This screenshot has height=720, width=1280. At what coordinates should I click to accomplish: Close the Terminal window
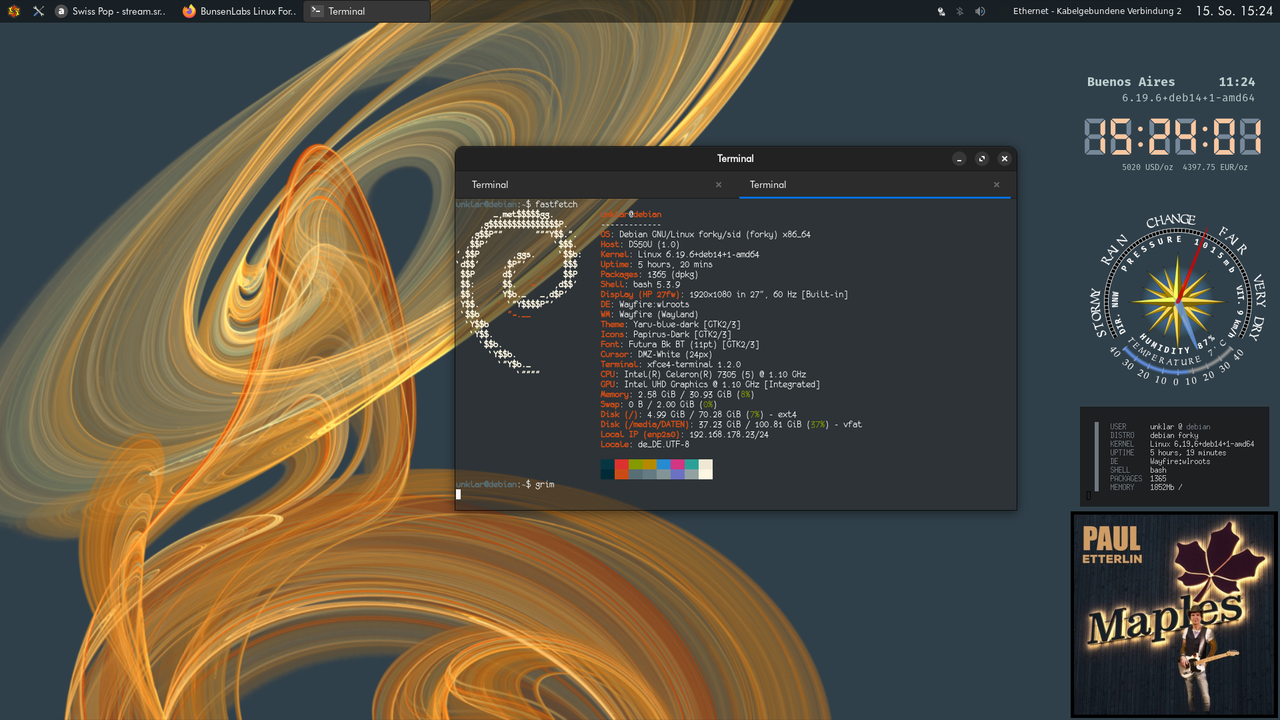[1005, 159]
